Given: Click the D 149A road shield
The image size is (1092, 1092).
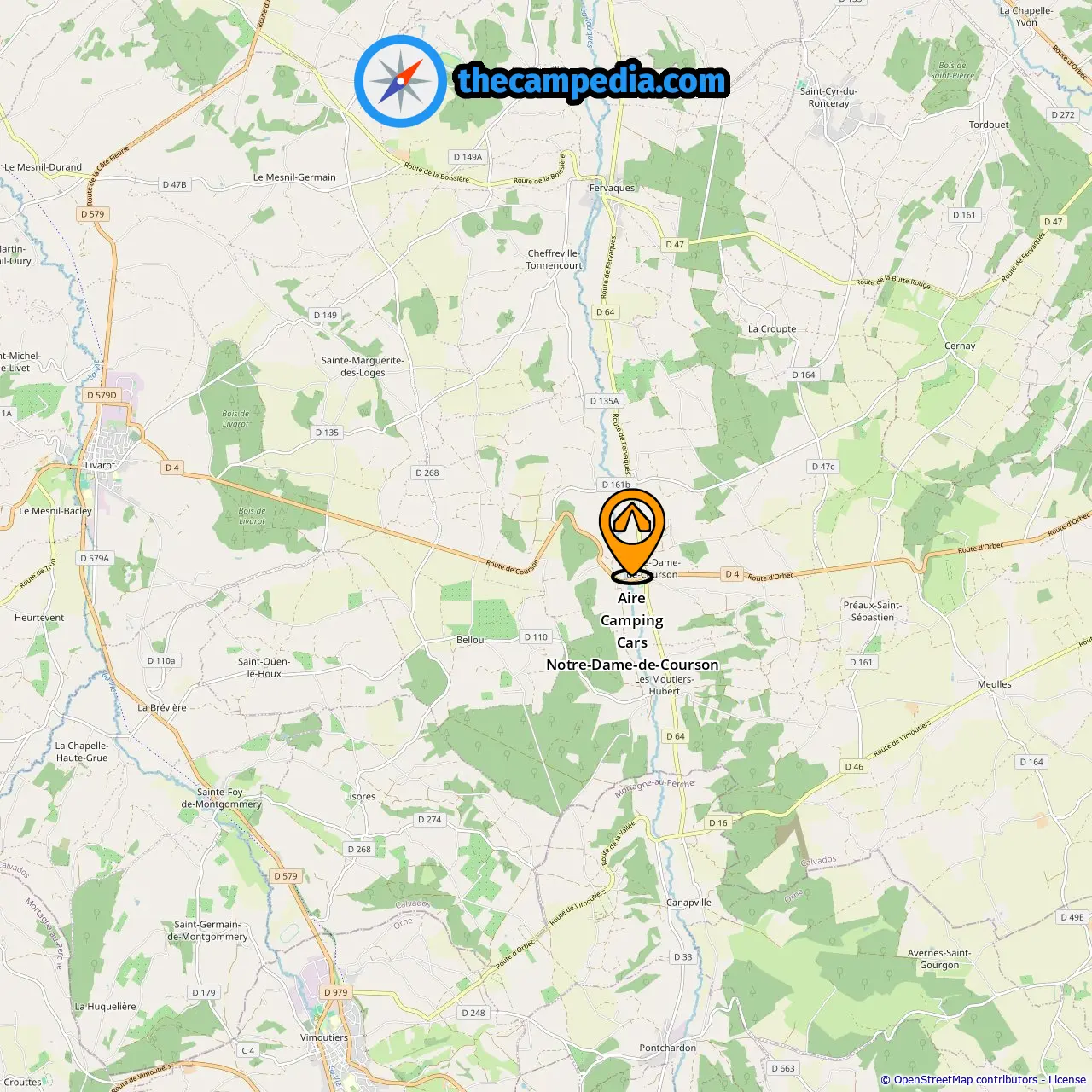Looking at the screenshot, I should pos(468,157).
